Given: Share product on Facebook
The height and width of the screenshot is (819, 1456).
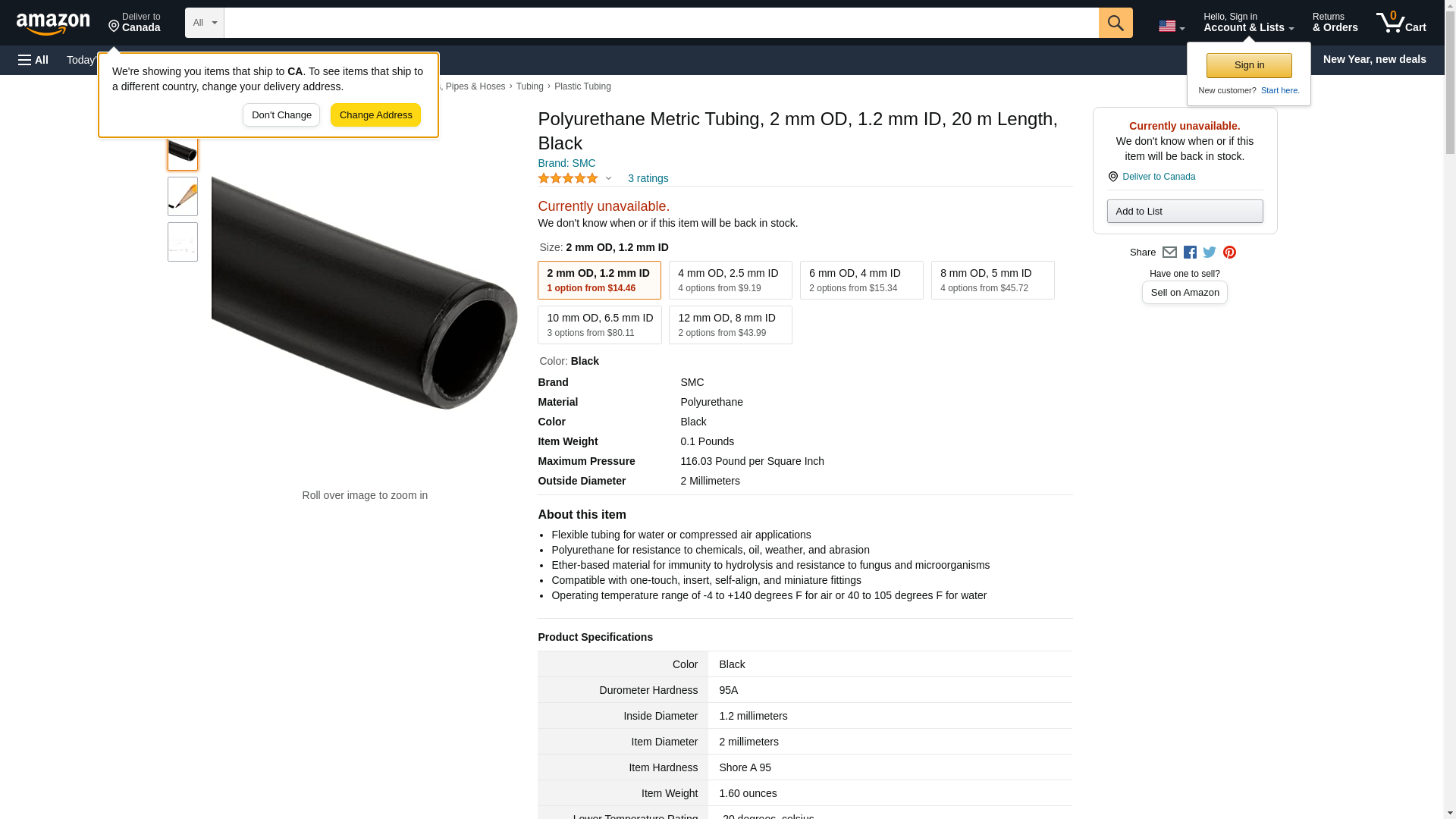Looking at the screenshot, I should pos(1190,253).
